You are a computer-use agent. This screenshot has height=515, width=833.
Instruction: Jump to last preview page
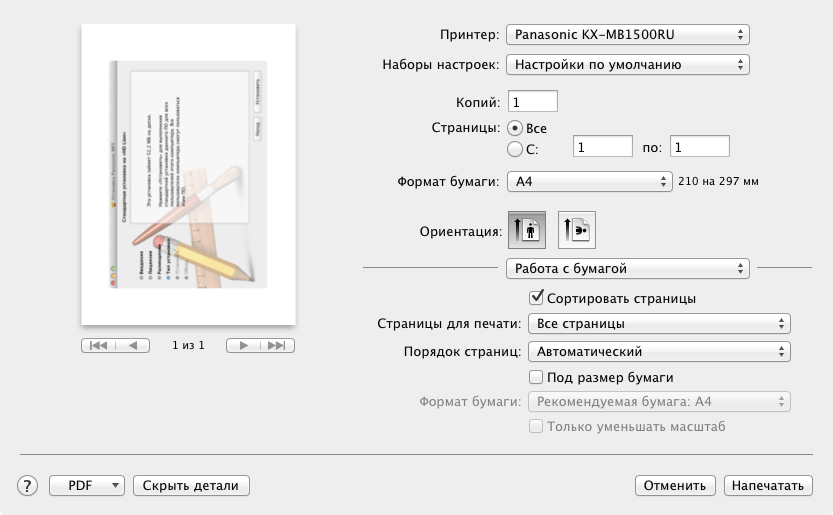coord(278,345)
